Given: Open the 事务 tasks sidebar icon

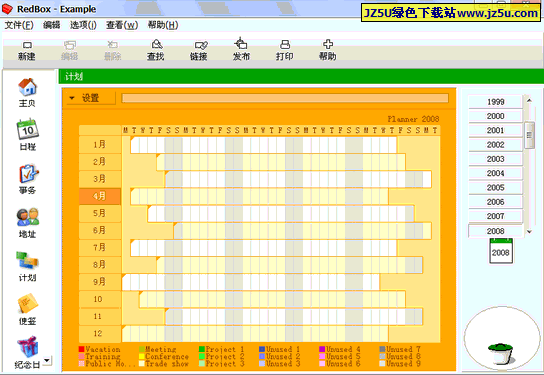Looking at the screenshot, I should point(27,179).
